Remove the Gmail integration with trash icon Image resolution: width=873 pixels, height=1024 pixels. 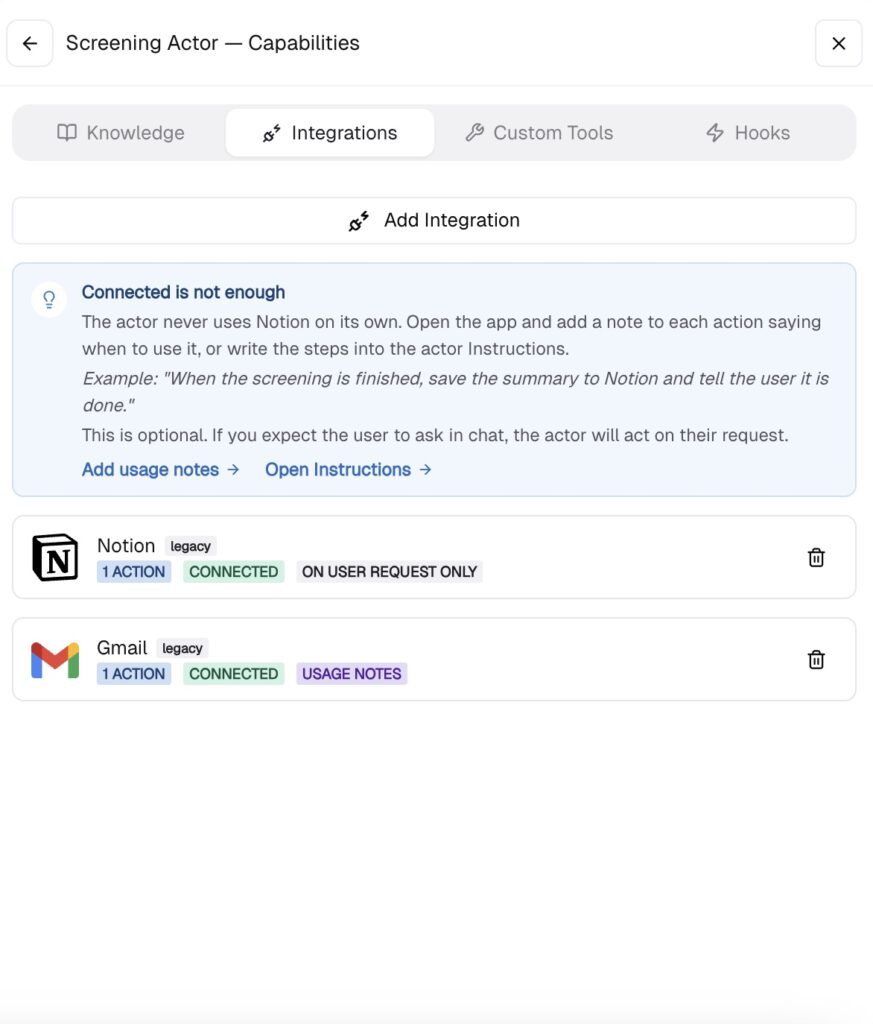816,660
